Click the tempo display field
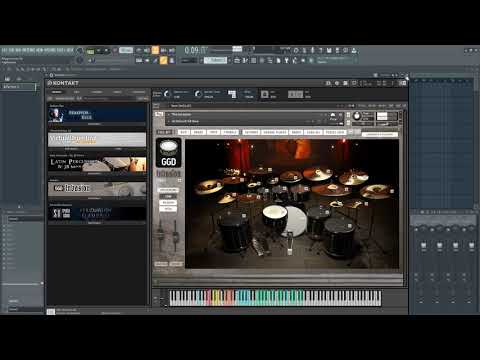 [126, 50]
